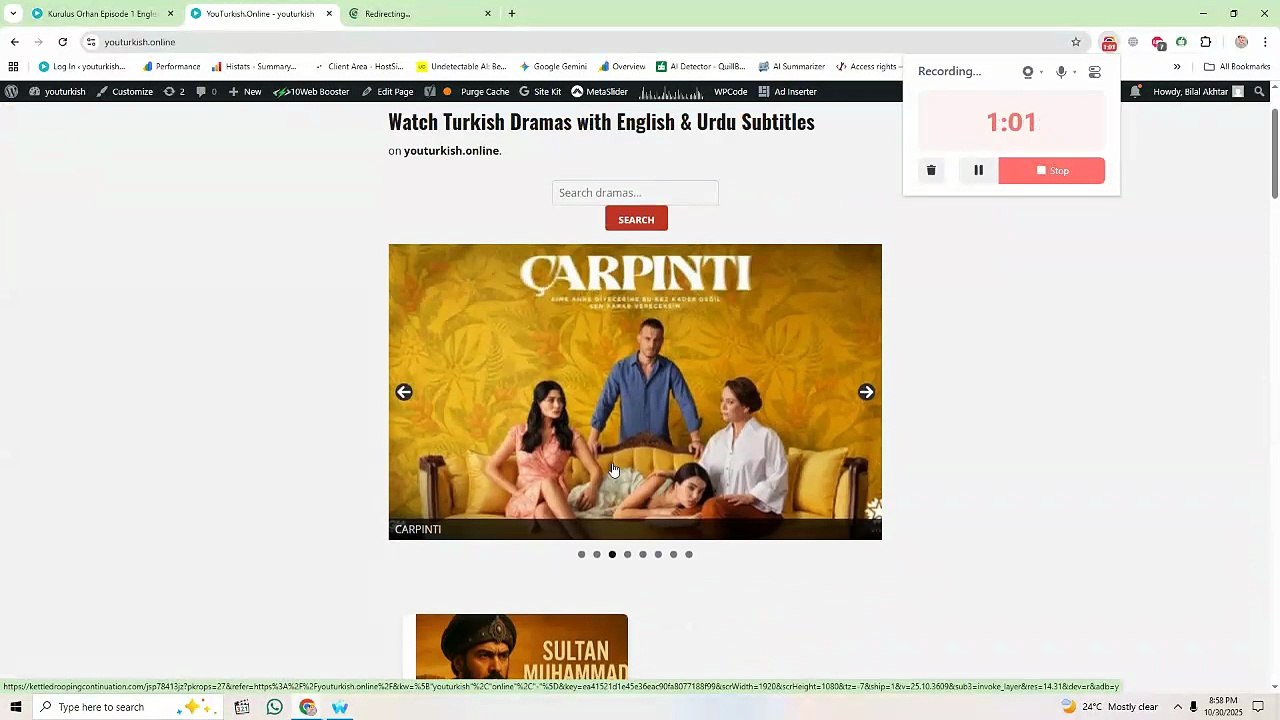The height and width of the screenshot is (720, 1280).
Task: Open the Google Gemini bookmark
Action: (x=553, y=67)
